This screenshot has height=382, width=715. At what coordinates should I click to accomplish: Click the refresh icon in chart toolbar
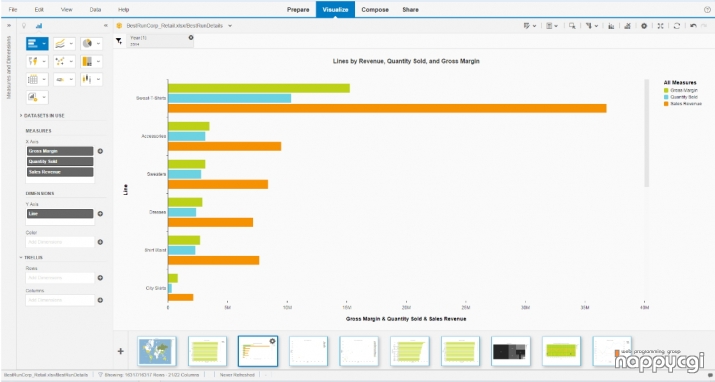(x=677, y=26)
